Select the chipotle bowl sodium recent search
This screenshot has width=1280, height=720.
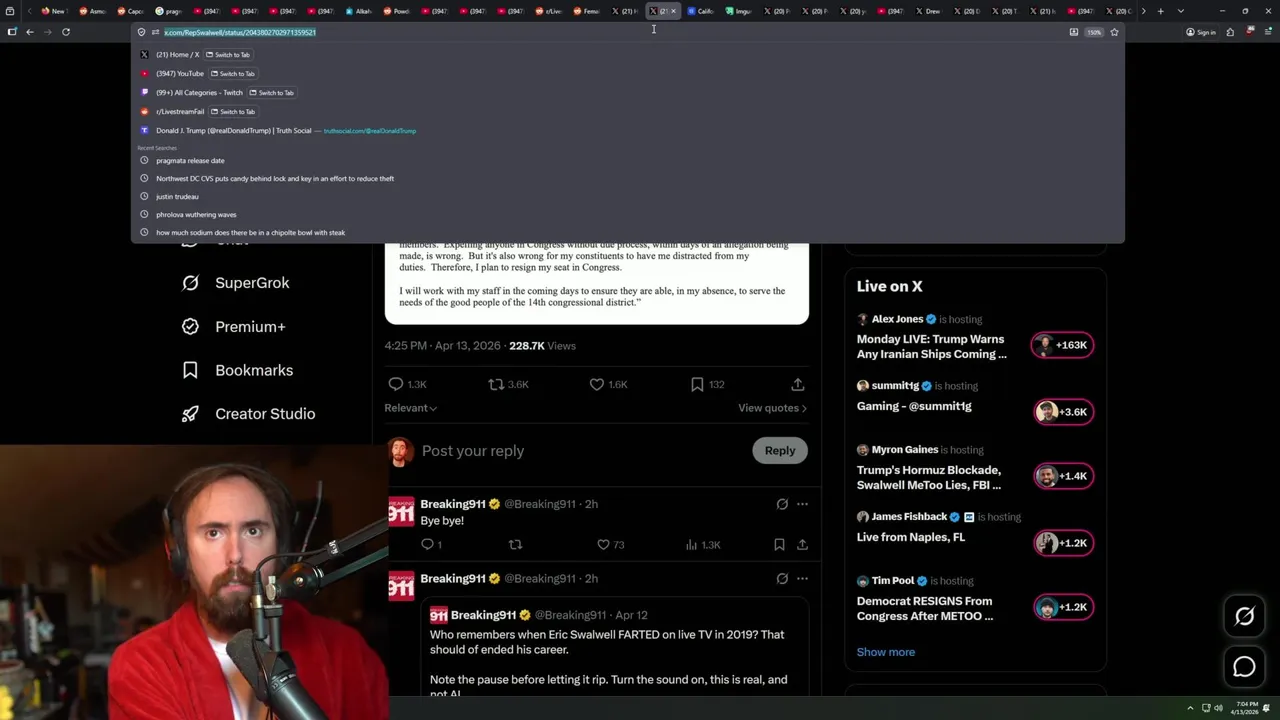(628, 232)
